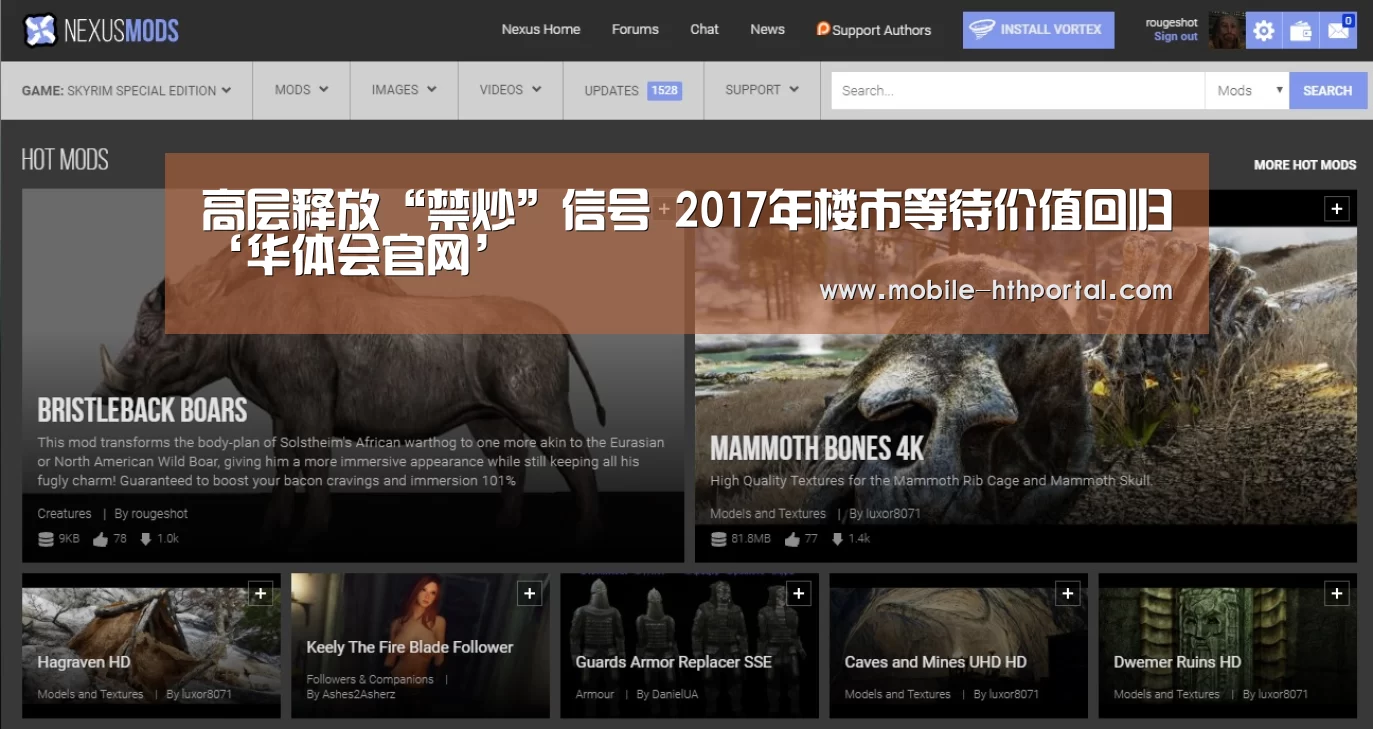Click the Mammoth Bones 4K description text

tap(931, 481)
